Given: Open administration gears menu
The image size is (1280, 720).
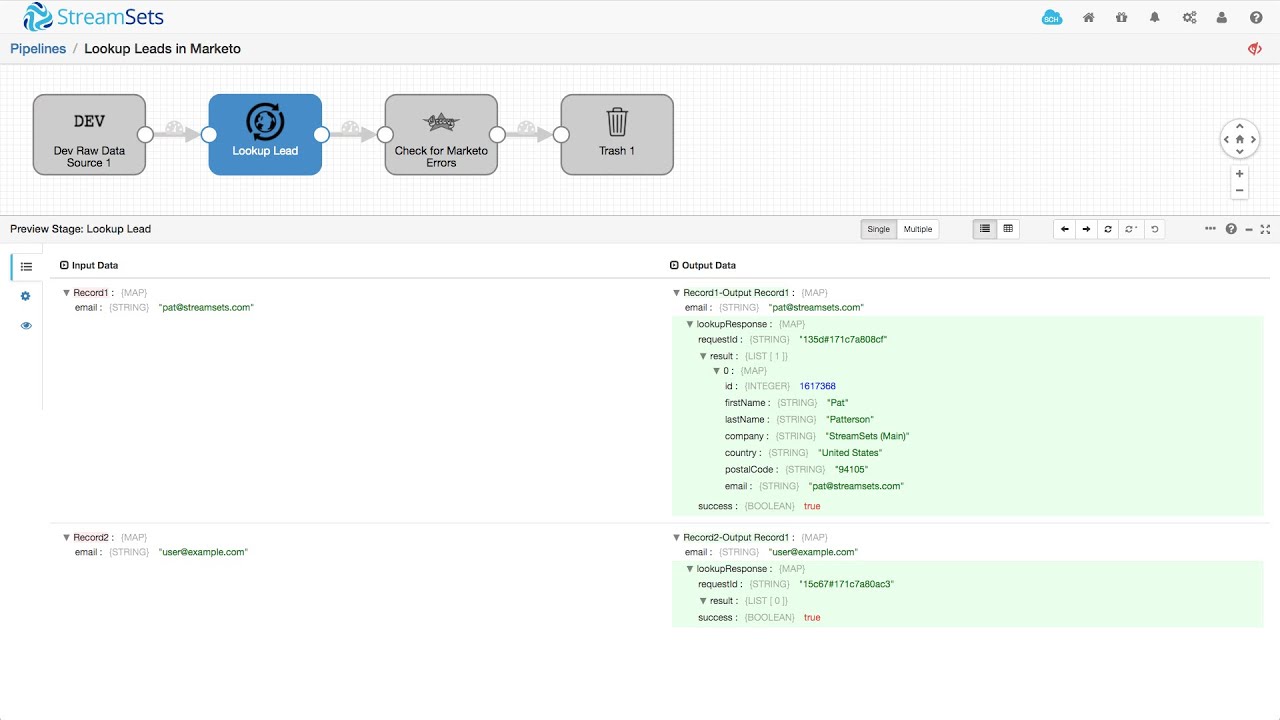Looking at the screenshot, I should (1189, 17).
